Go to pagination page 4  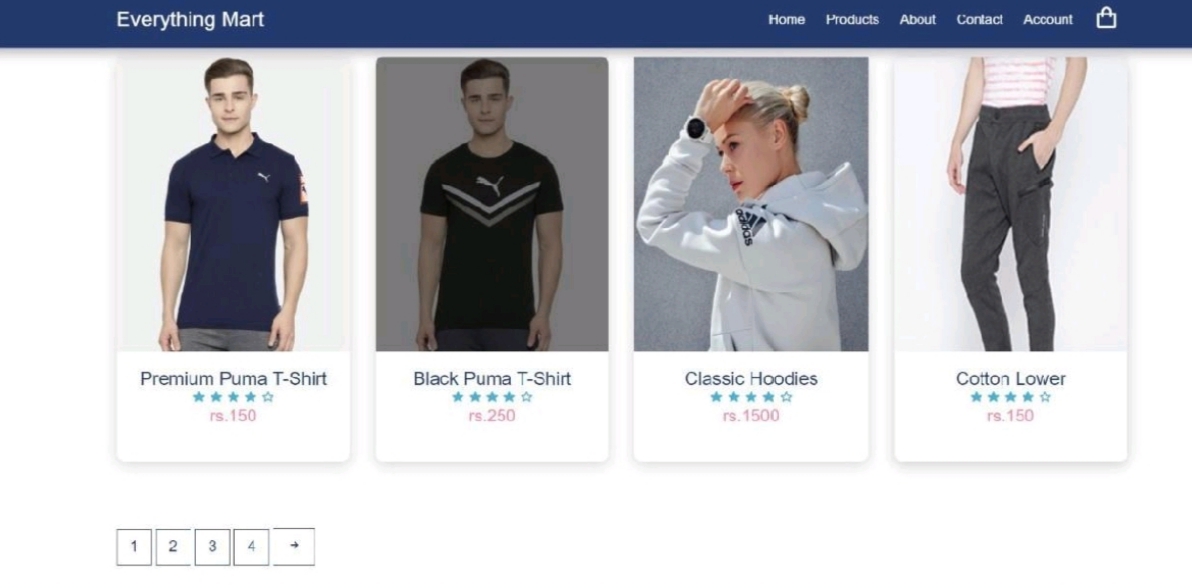coord(251,548)
